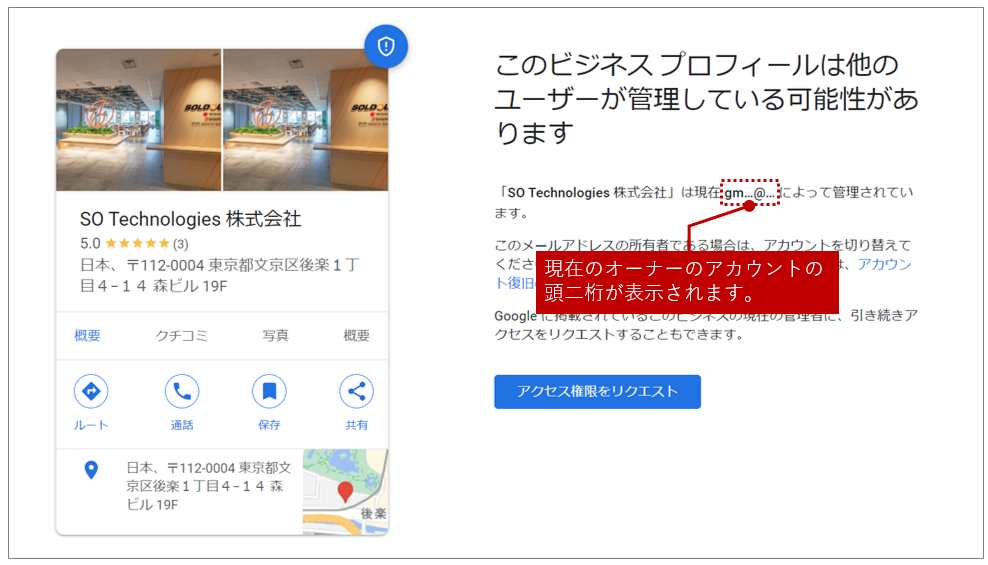988x565 pixels.
Task: Click the blue shield badge icon
Action: tap(386, 46)
